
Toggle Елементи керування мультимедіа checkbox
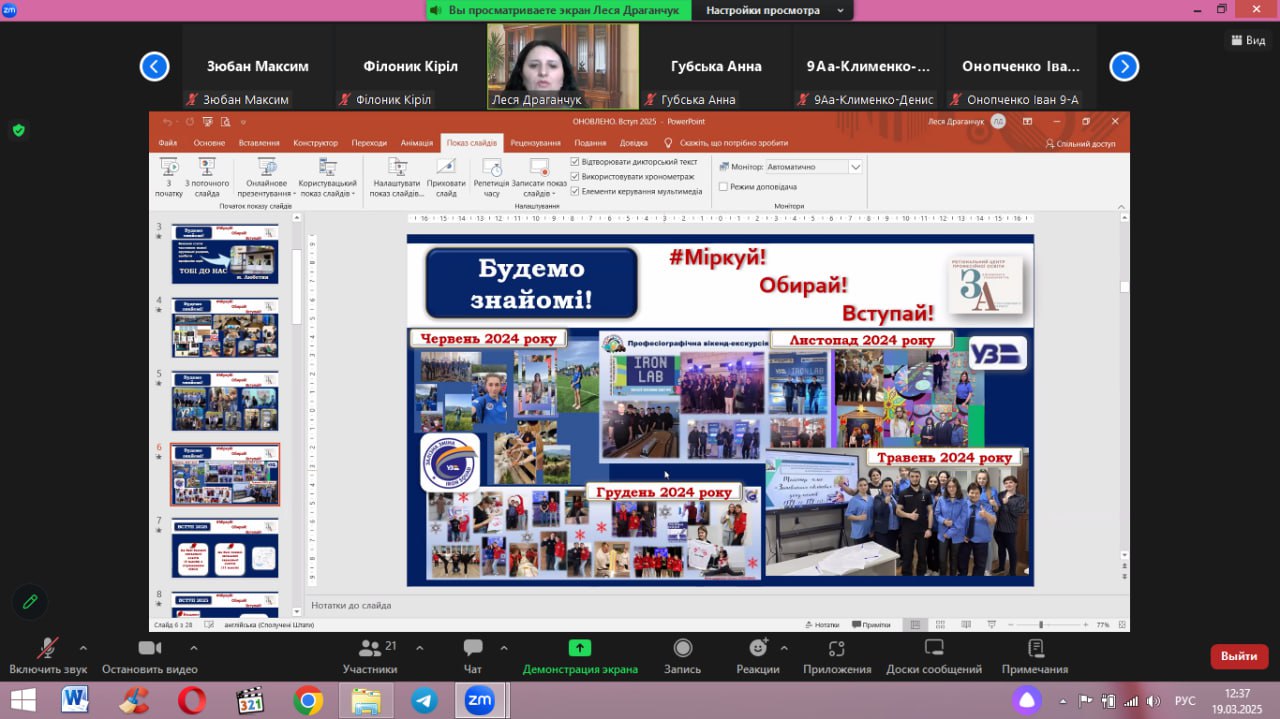[575, 191]
